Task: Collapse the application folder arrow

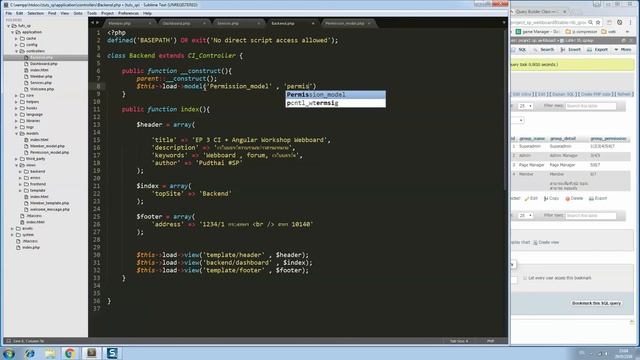Action: click(13, 32)
